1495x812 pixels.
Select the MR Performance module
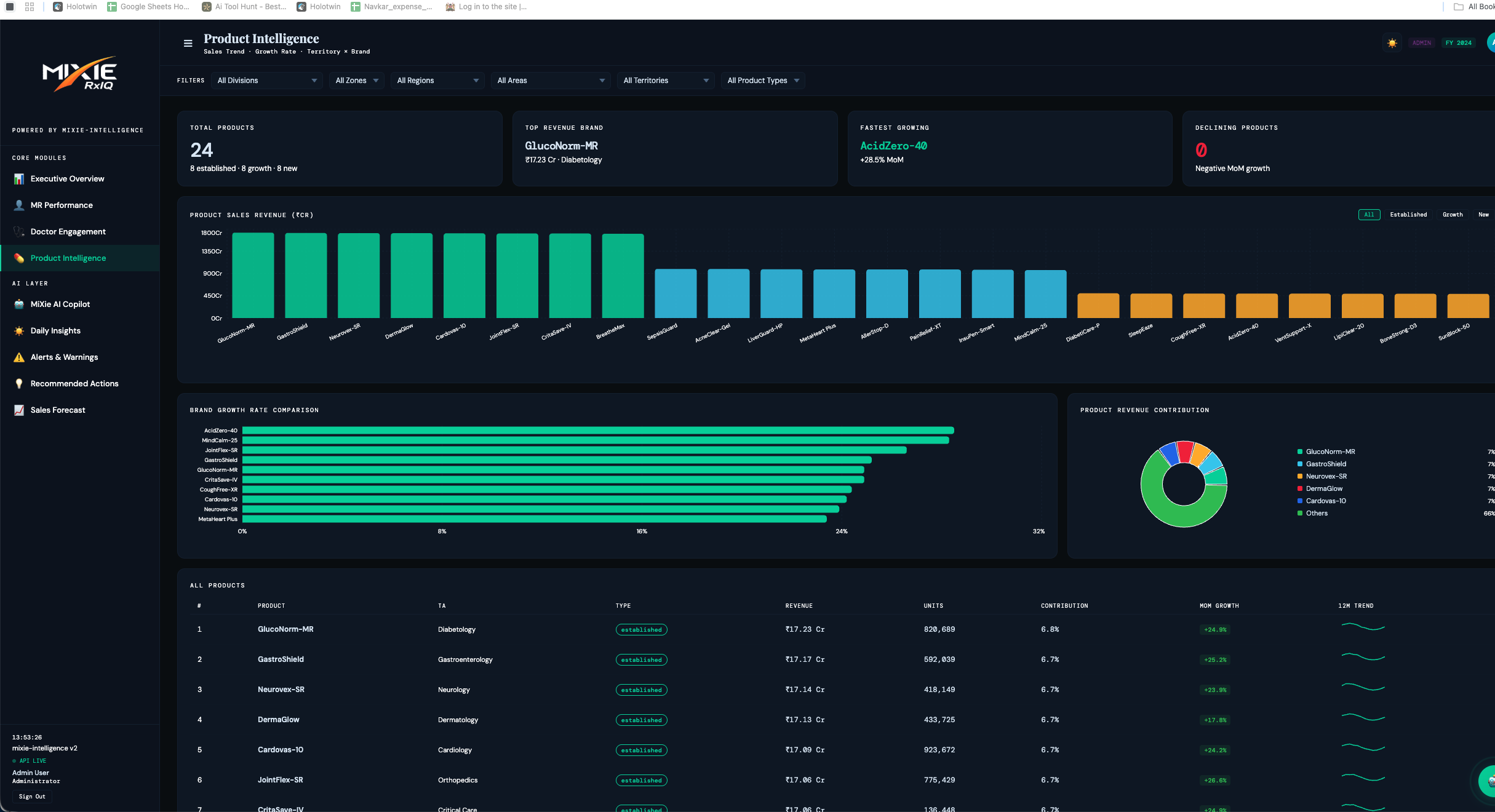click(x=62, y=205)
